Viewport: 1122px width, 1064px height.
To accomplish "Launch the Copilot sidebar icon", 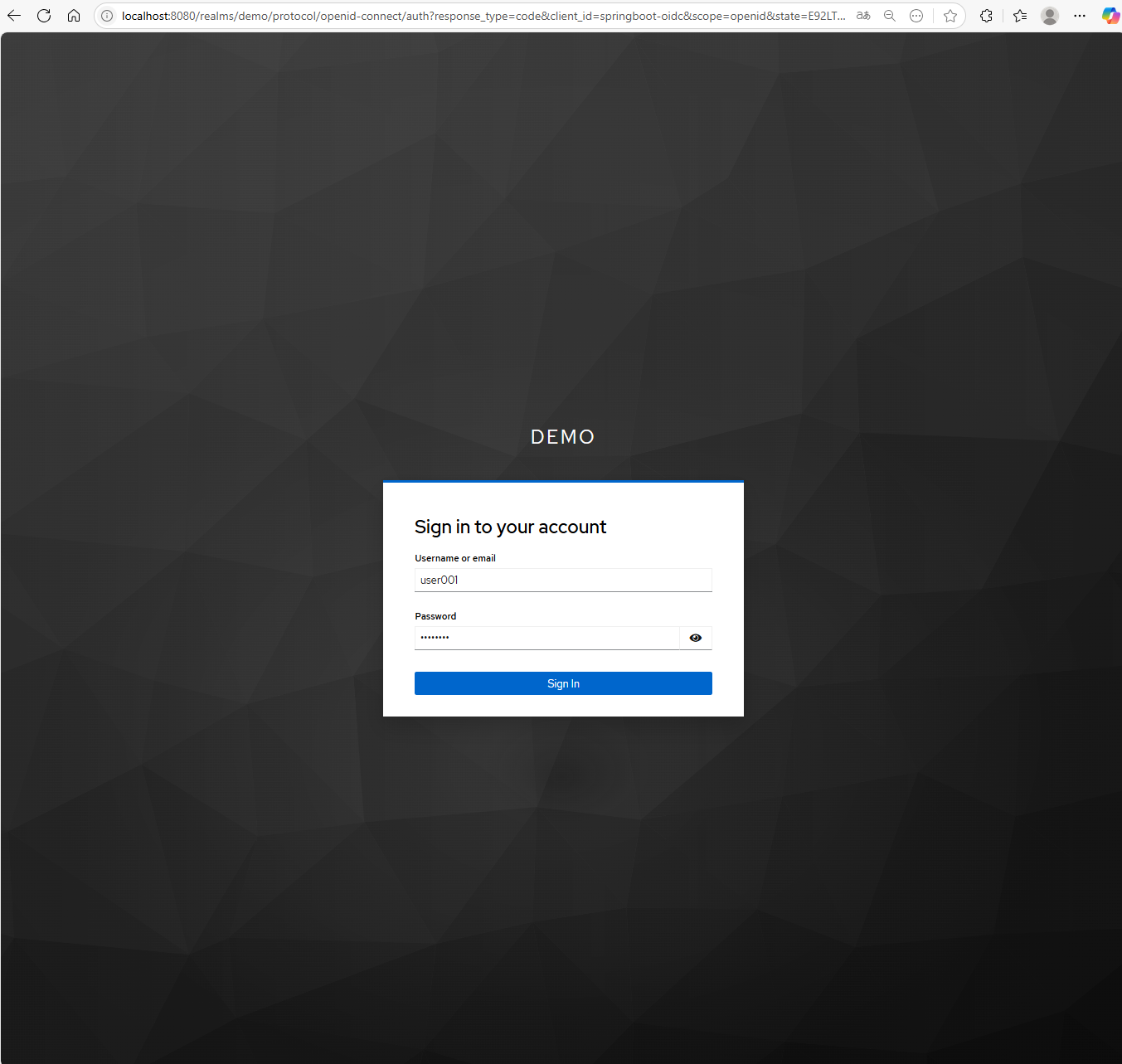I will 1110,16.
